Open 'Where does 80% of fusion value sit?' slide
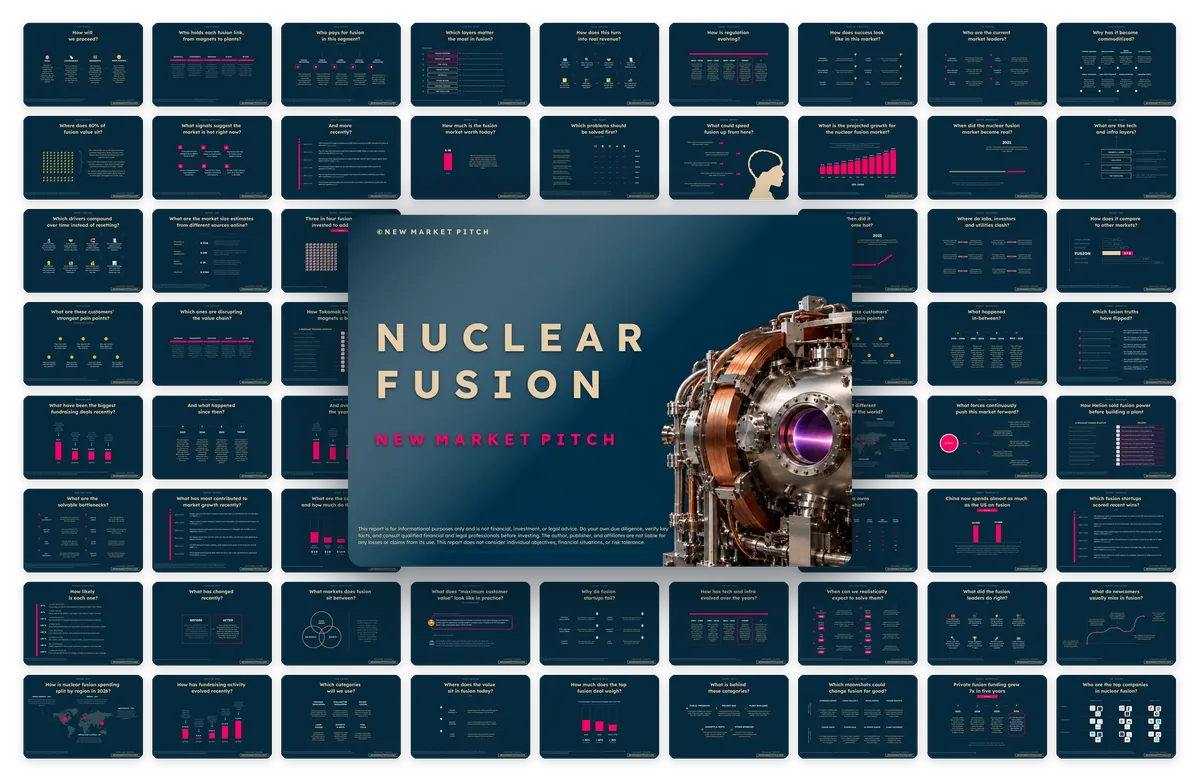Image resolution: width=1200 pixels, height=782 pixels. [x=83, y=158]
